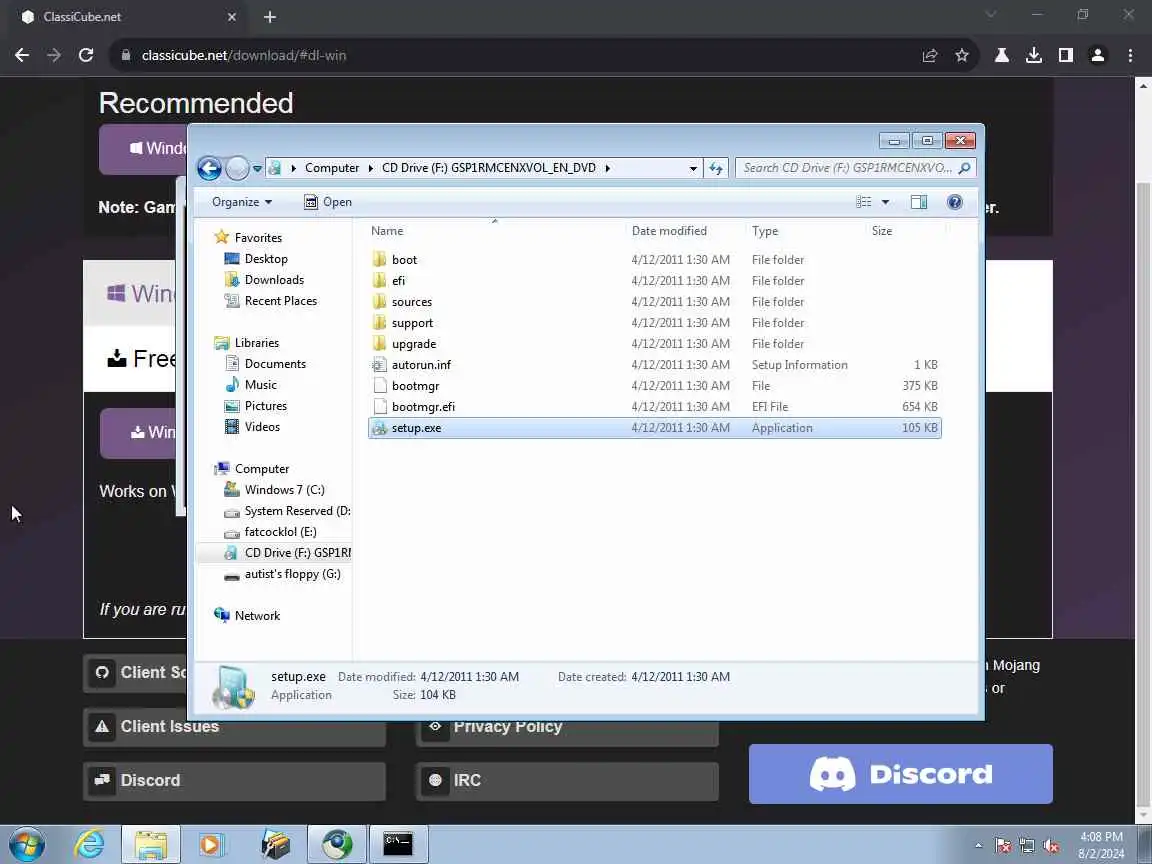Open Chrome profile icon

pyautogui.click(x=1098, y=55)
